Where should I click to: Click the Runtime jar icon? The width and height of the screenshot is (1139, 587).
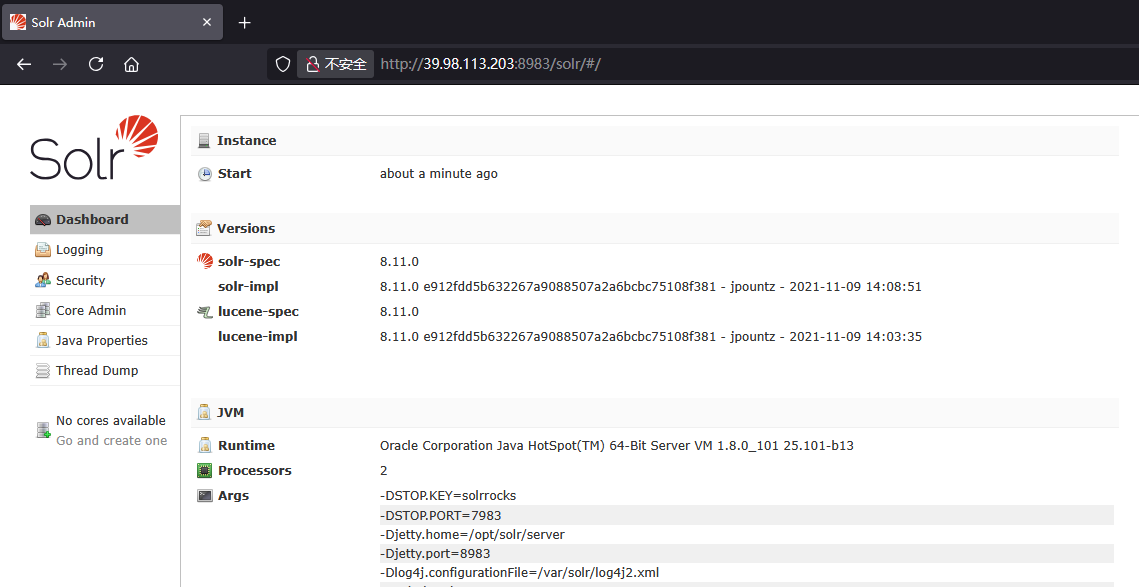coord(205,445)
